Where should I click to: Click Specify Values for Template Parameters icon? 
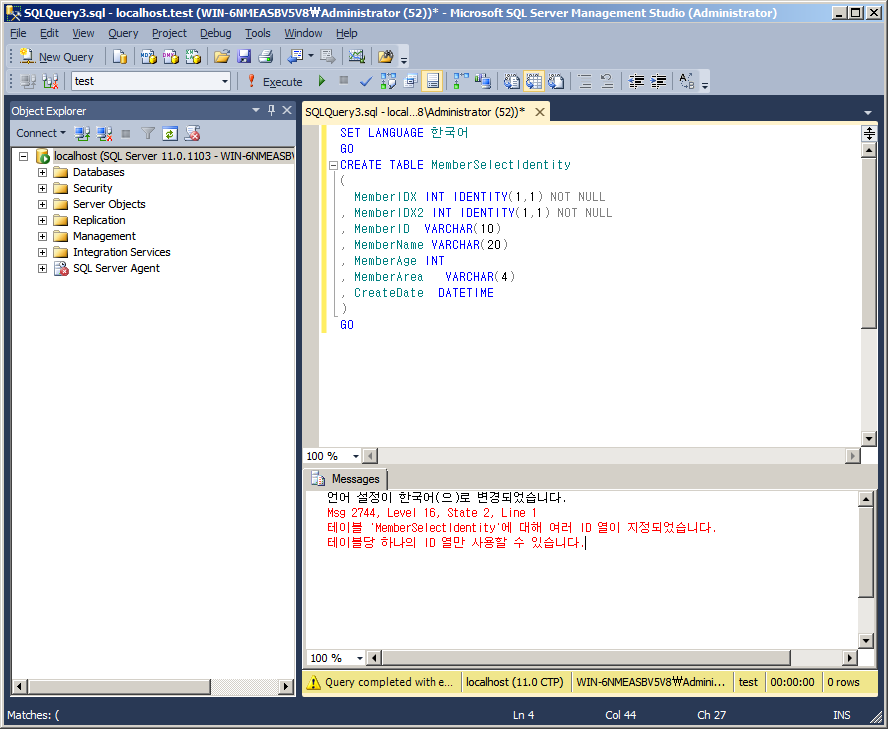pos(686,82)
